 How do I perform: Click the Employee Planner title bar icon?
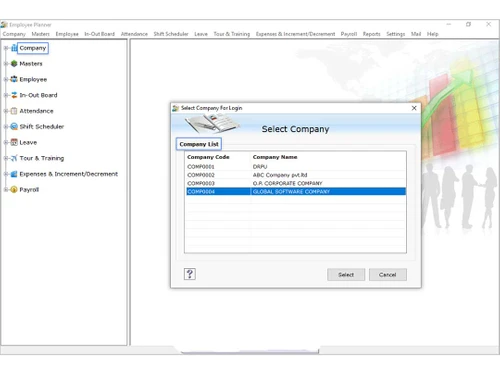pos(4,25)
